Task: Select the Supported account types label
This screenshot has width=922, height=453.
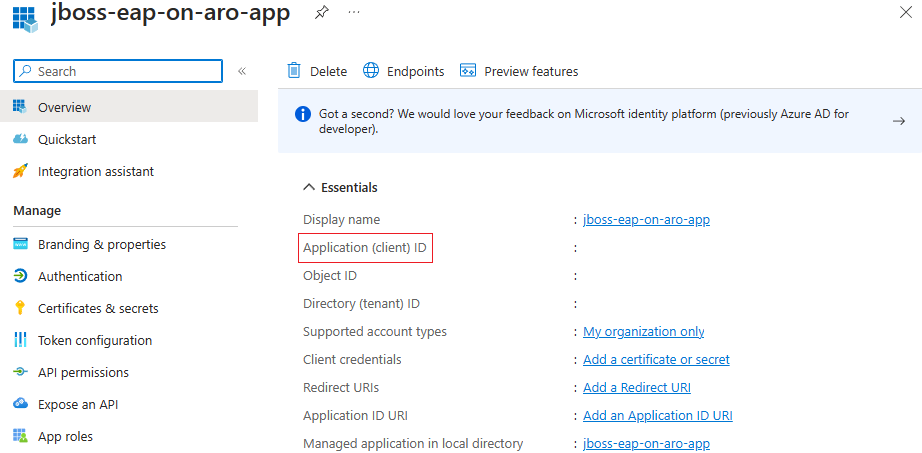Action: pyautogui.click(x=375, y=331)
